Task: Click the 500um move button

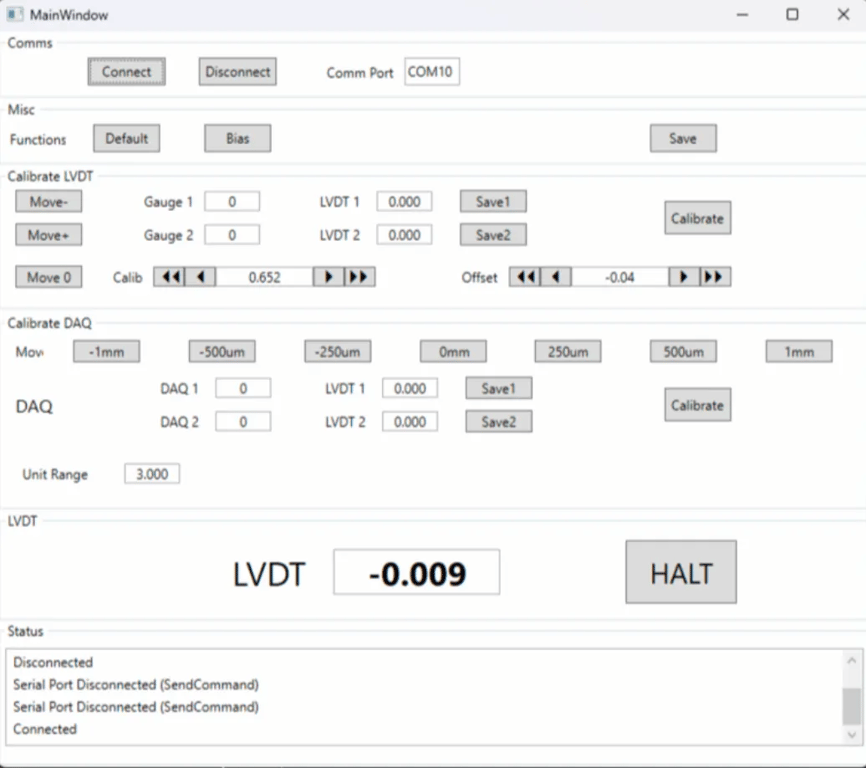Action: (683, 352)
